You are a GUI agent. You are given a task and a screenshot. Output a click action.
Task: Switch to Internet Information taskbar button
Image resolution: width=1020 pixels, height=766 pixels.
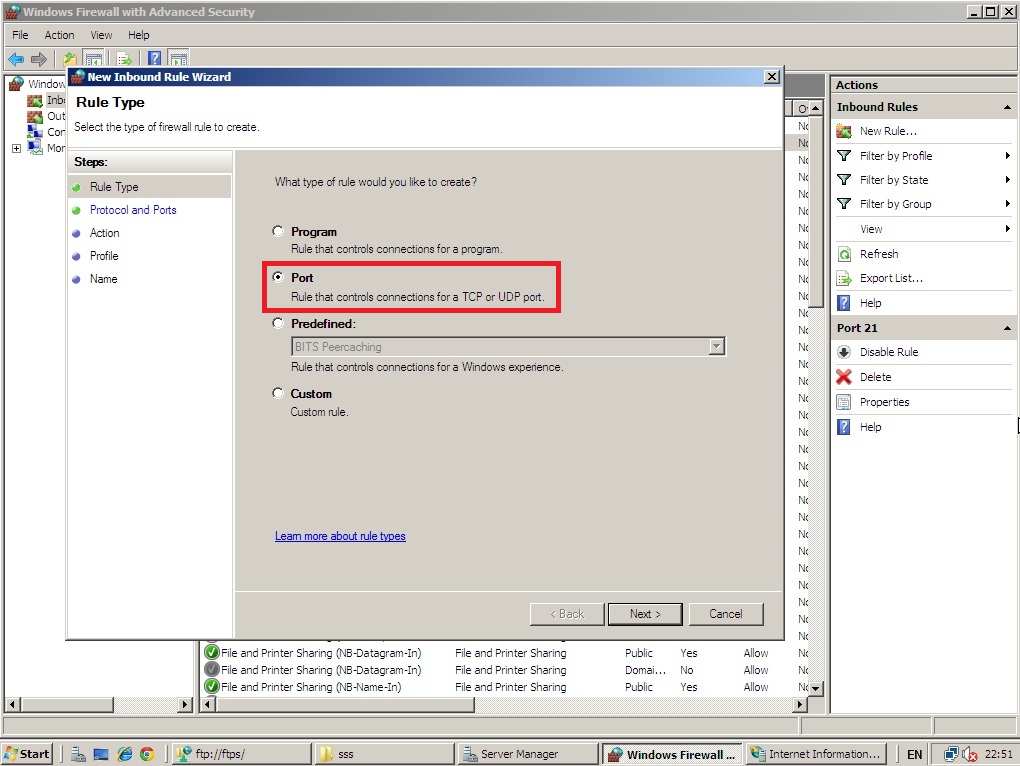(817, 754)
